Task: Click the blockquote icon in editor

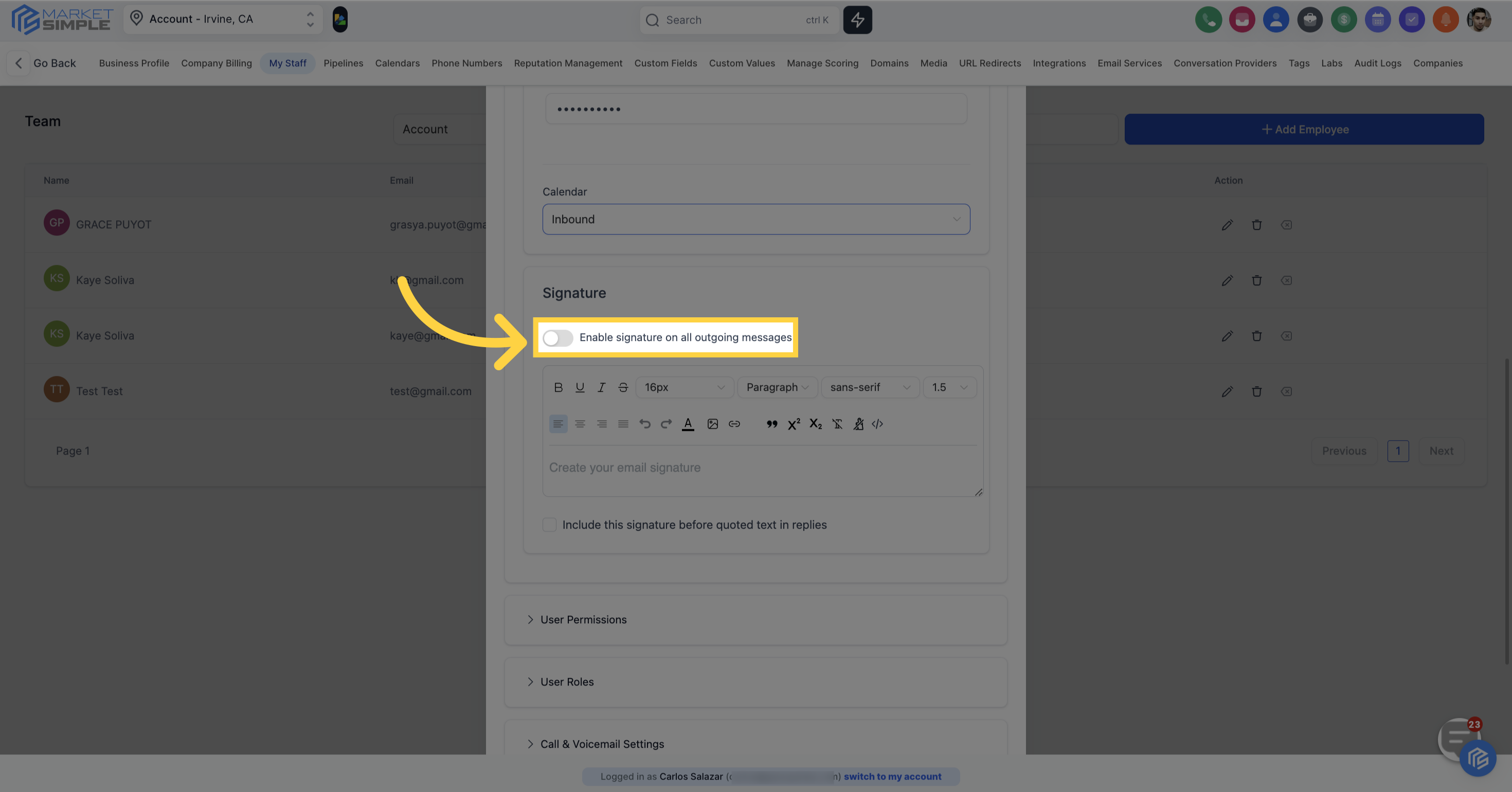Action: 771,424
